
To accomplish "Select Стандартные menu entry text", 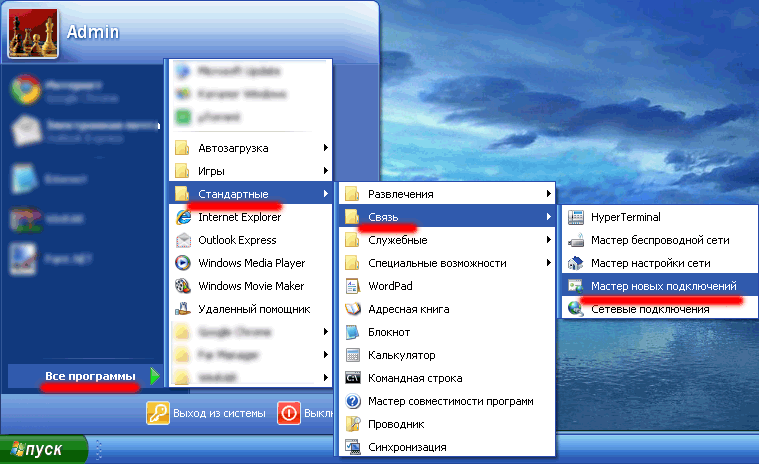I will pyautogui.click(x=233, y=194).
